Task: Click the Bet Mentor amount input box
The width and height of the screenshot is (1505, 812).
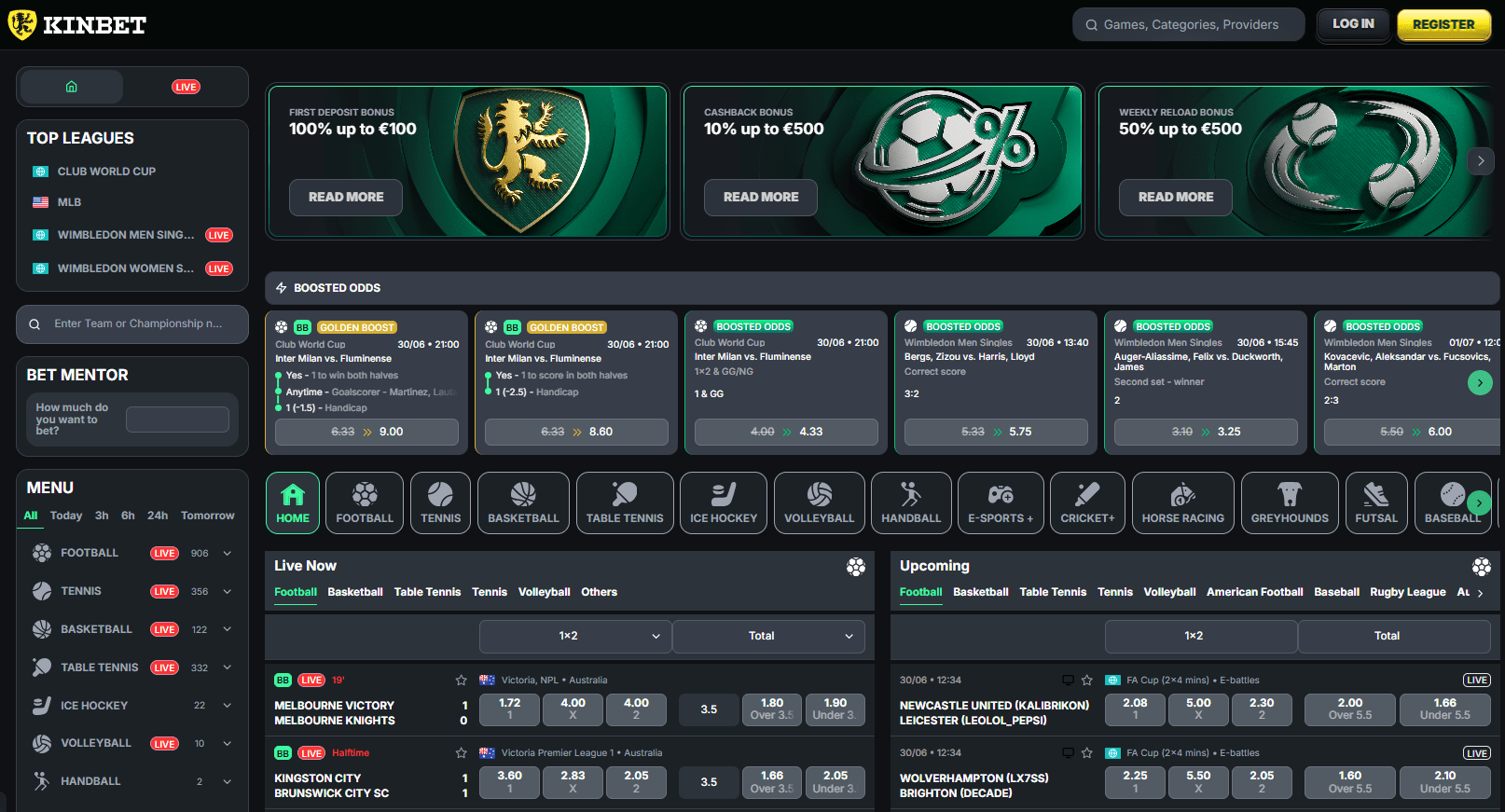Action: click(177, 420)
